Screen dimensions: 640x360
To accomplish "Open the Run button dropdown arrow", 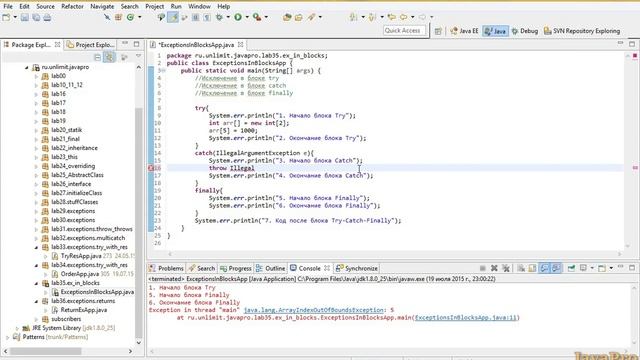I will click(247, 17).
